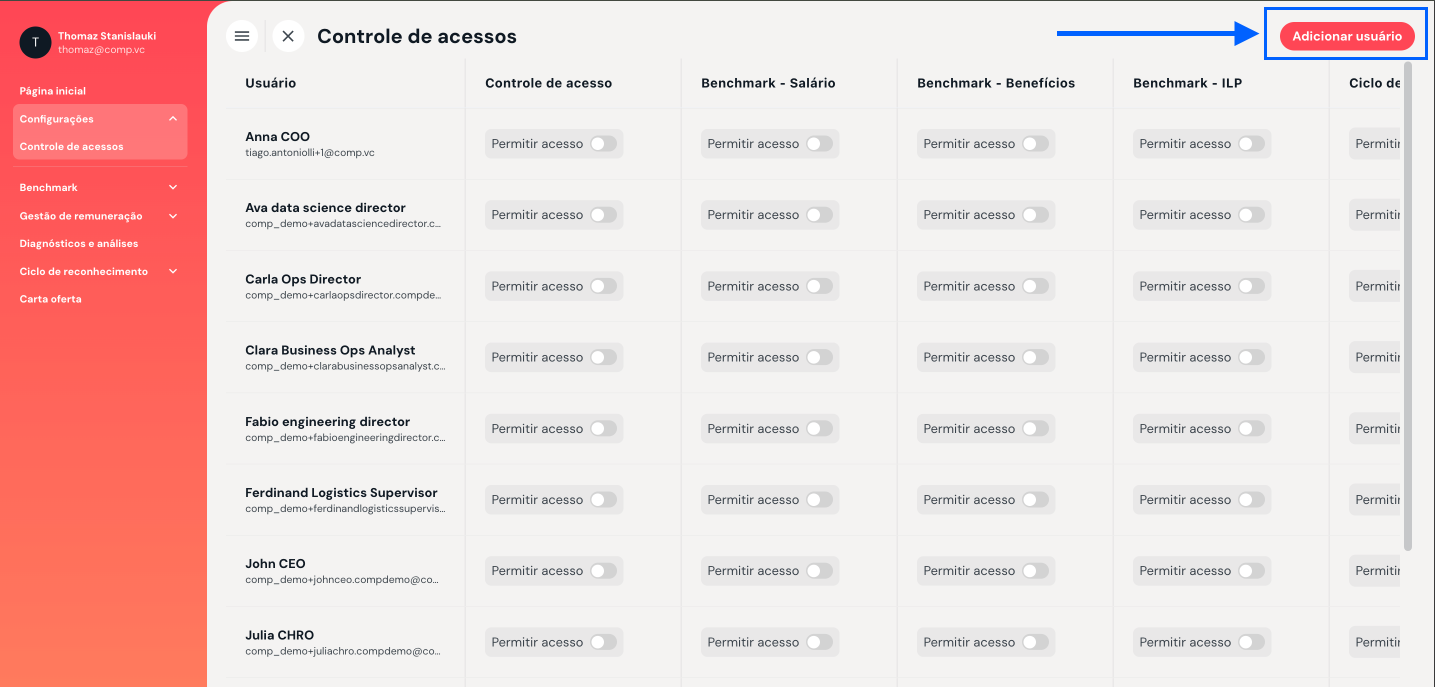
Task: Click the vertical scrollbar of table
Action: click(1408, 306)
